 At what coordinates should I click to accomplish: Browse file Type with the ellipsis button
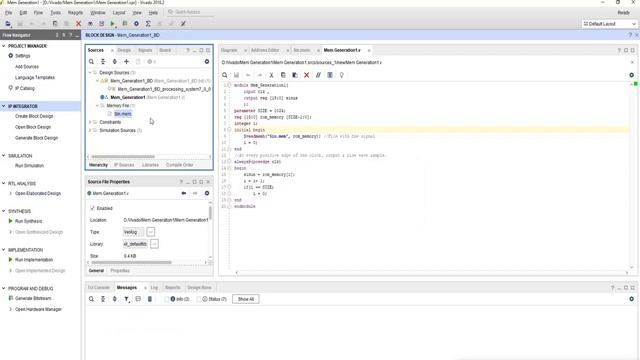pos(151,232)
